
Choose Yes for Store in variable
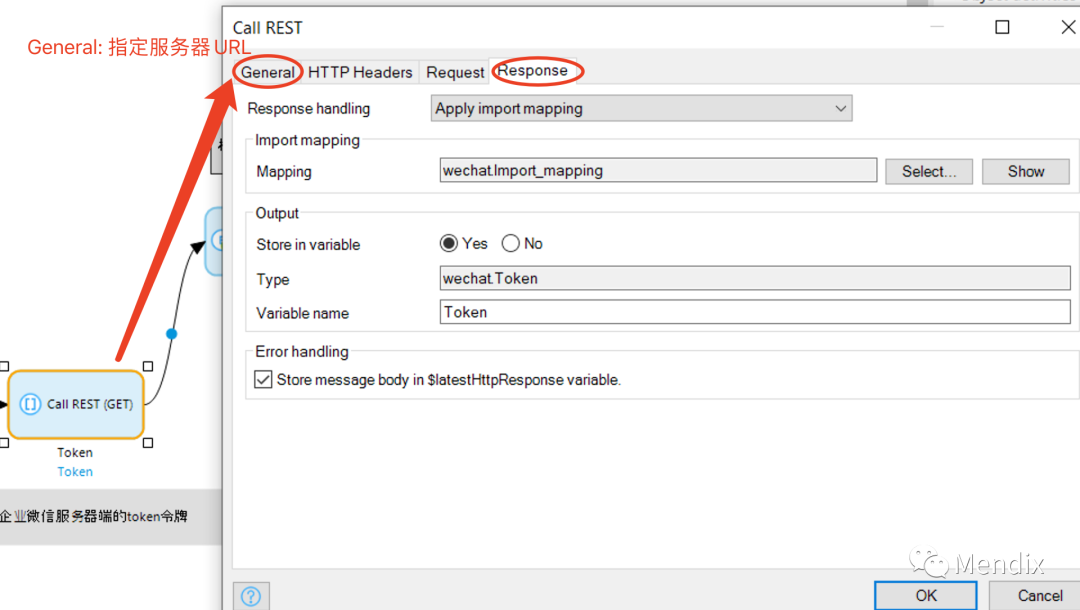click(x=449, y=244)
